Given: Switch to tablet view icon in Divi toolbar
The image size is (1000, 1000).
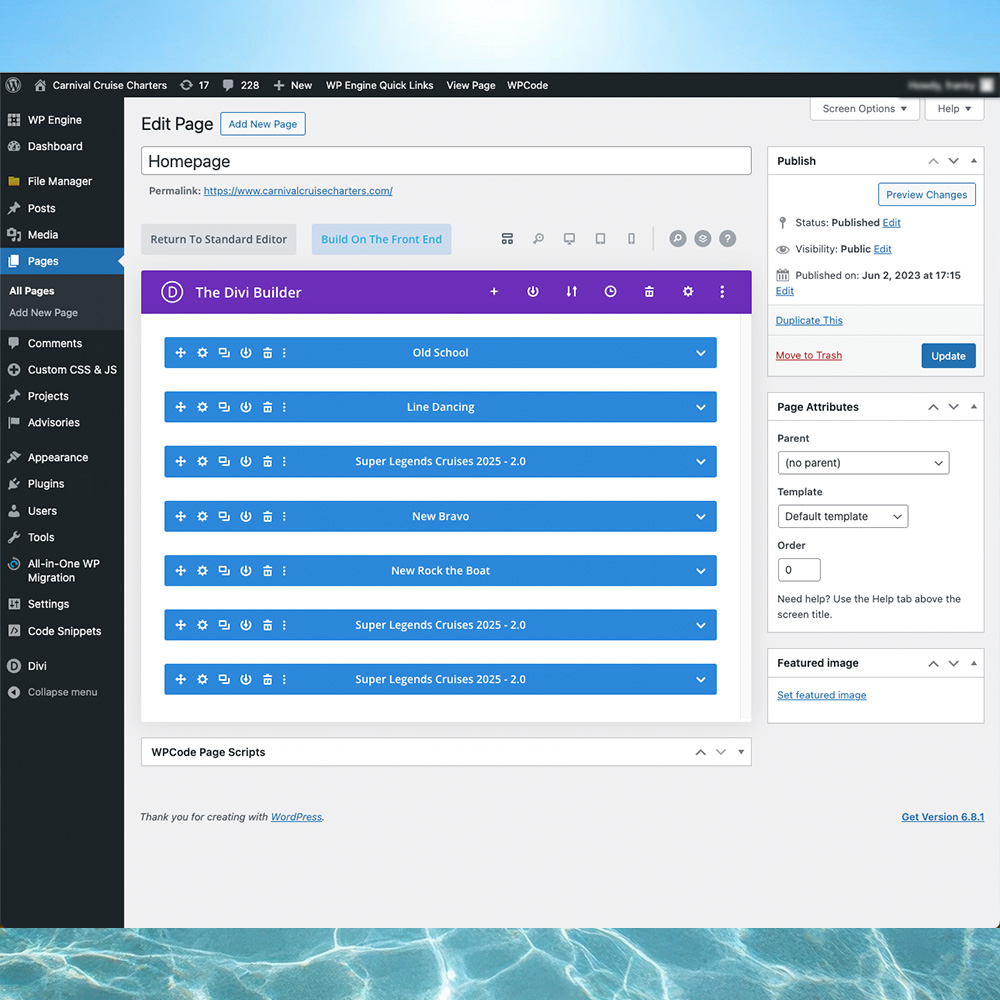Looking at the screenshot, I should click(600, 239).
